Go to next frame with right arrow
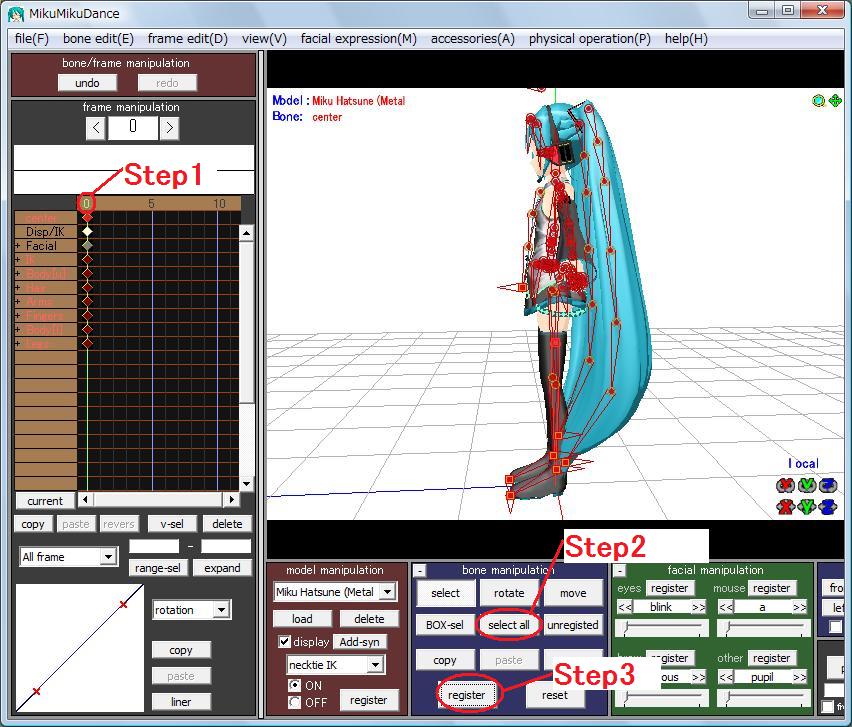The height and width of the screenshot is (727, 852). (x=170, y=128)
